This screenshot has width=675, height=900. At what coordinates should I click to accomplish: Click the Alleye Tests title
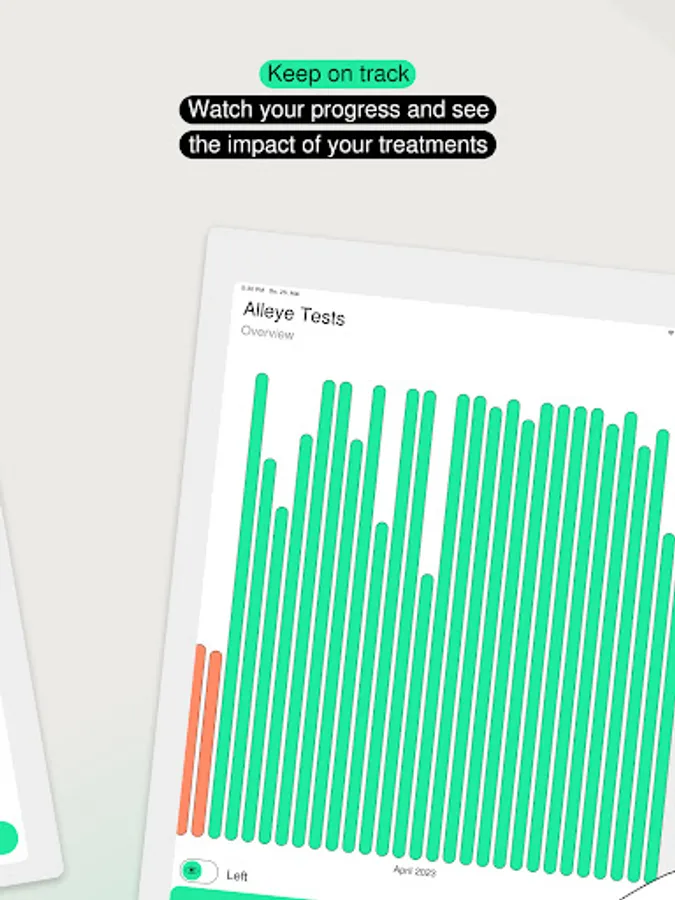click(x=294, y=314)
